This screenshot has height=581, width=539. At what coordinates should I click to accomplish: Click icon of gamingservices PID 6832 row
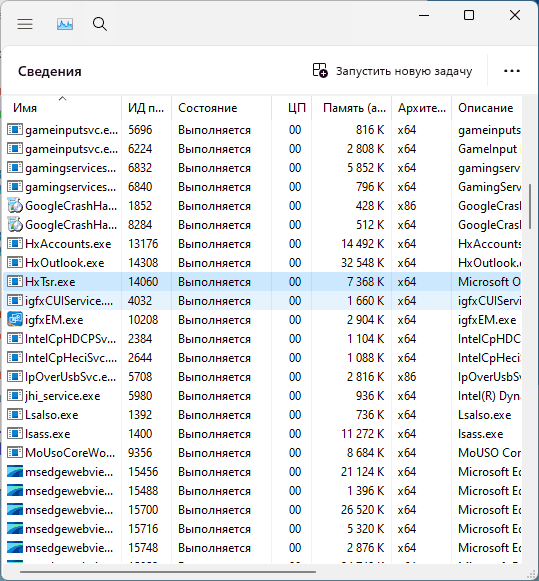(x=15, y=167)
